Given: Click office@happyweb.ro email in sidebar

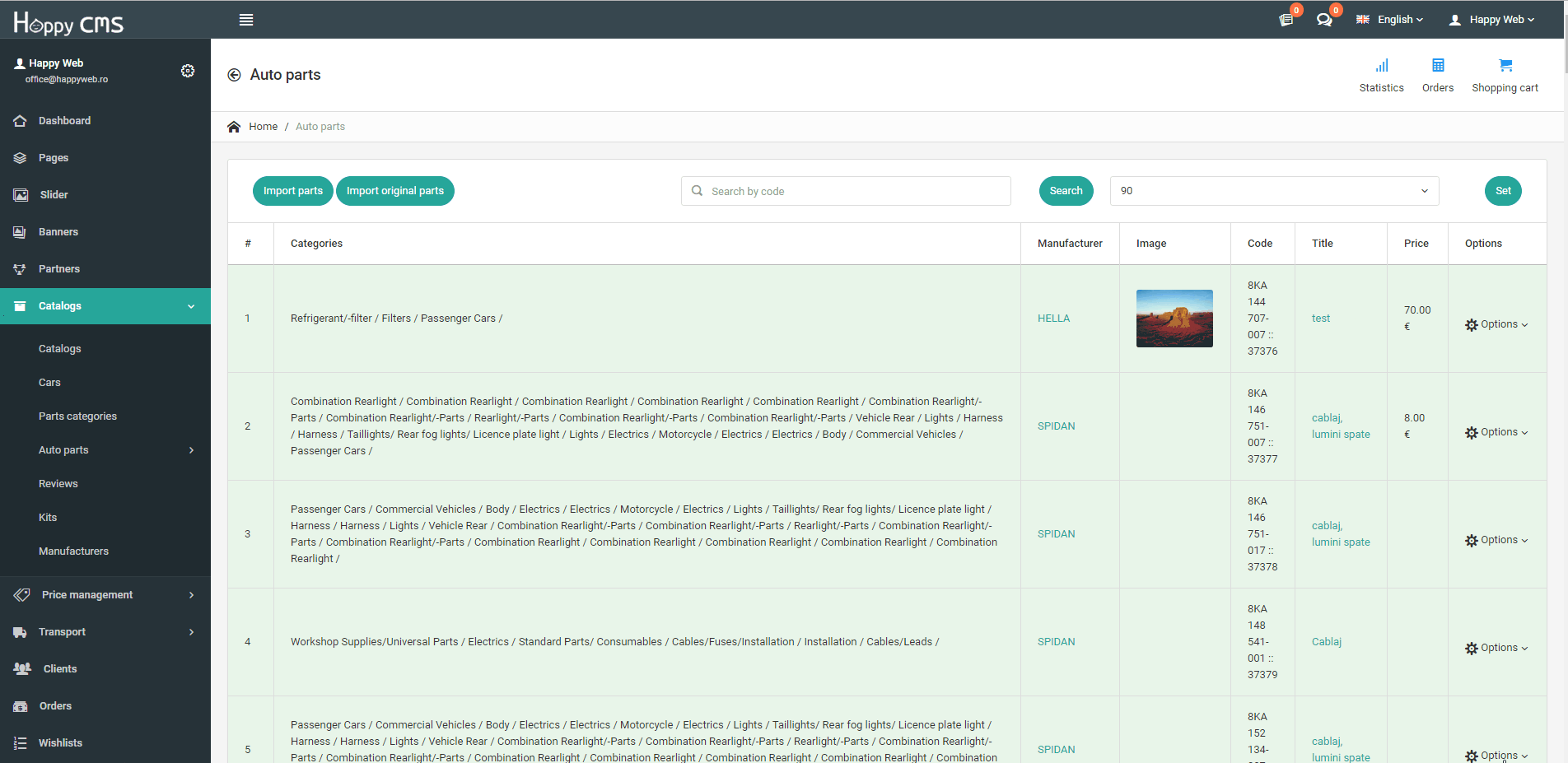Looking at the screenshot, I should (x=66, y=80).
